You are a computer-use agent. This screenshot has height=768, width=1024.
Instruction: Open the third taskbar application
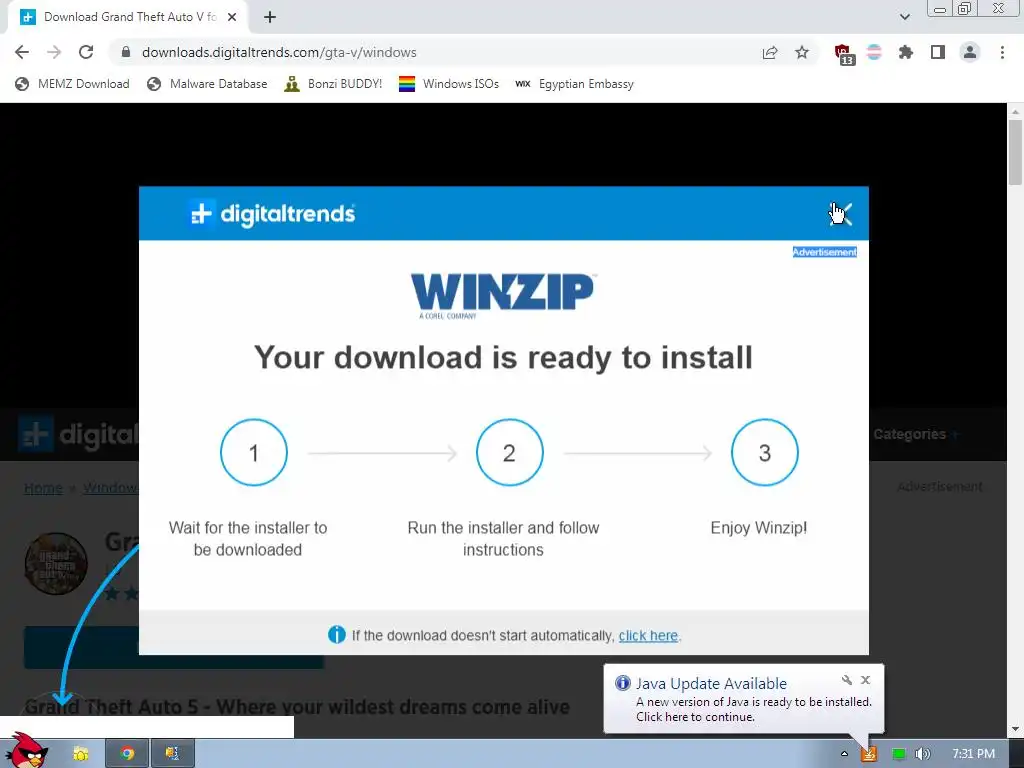coord(172,754)
